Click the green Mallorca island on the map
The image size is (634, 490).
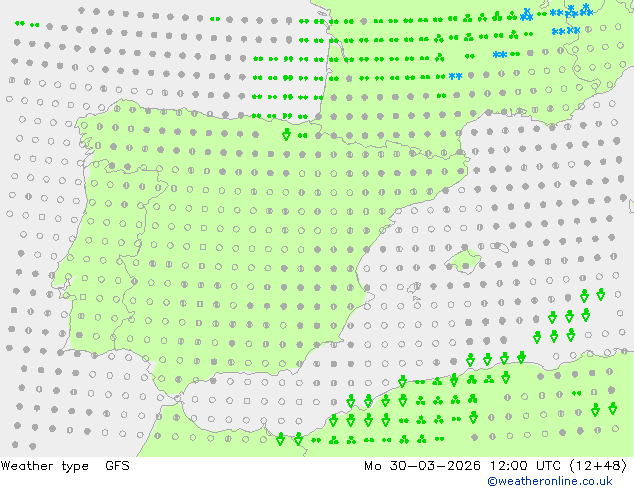coord(464,260)
